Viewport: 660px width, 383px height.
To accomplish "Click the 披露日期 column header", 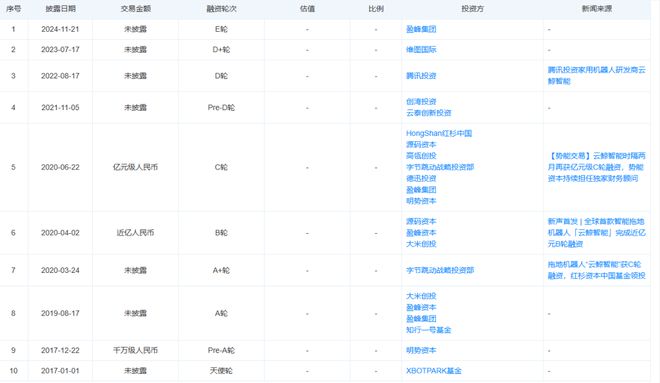I will coord(60,8).
